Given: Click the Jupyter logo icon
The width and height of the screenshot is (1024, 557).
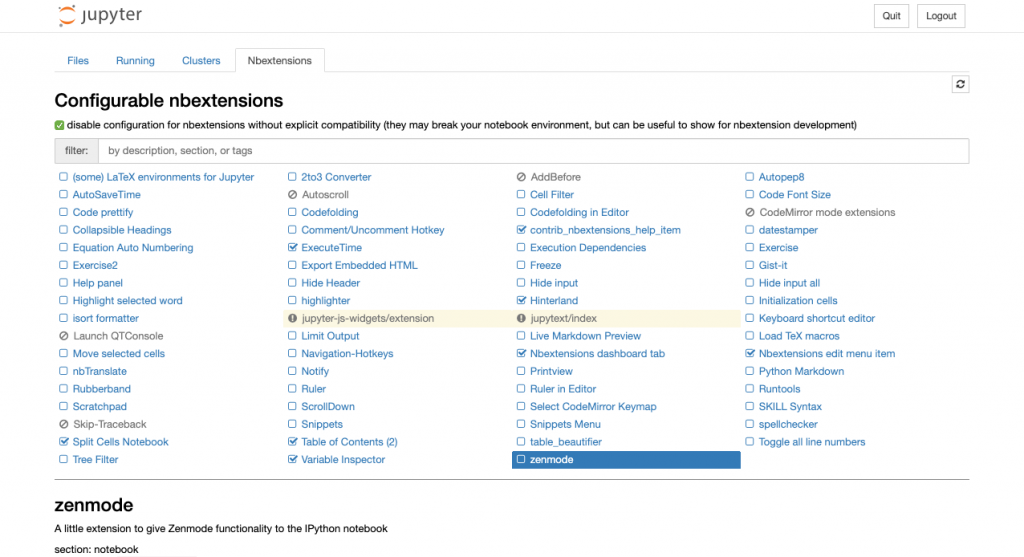Looking at the screenshot, I should (x=67, y=16).
